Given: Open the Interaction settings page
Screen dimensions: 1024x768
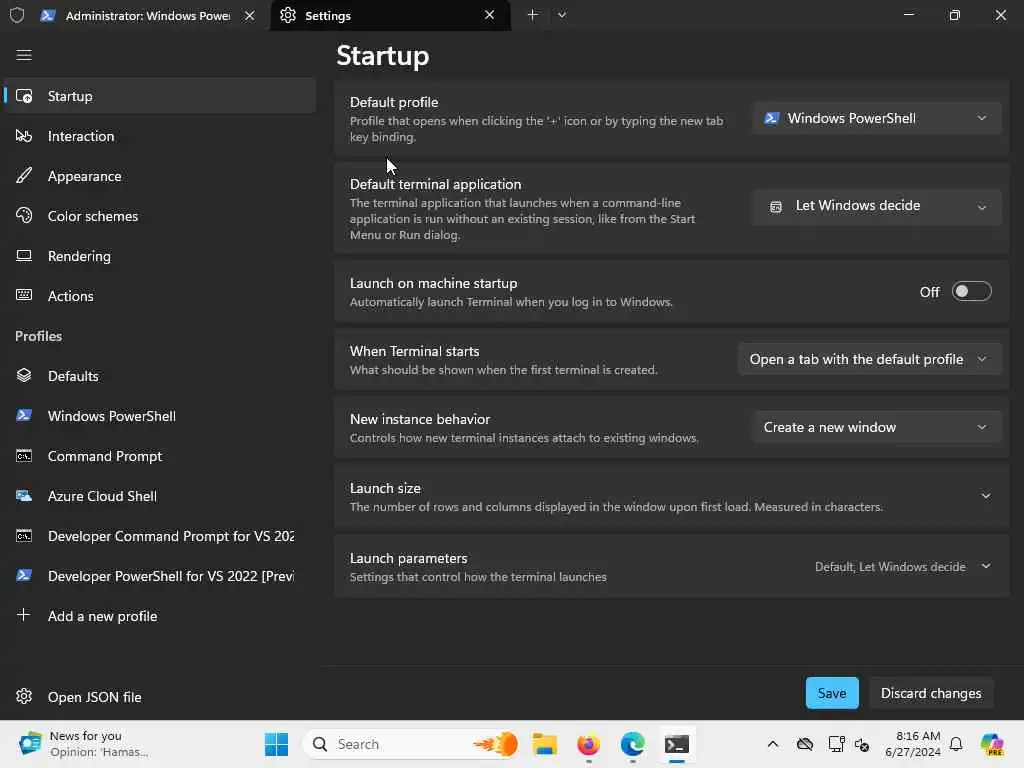Looking at the screenshot, I should click(x=81, y=136).
